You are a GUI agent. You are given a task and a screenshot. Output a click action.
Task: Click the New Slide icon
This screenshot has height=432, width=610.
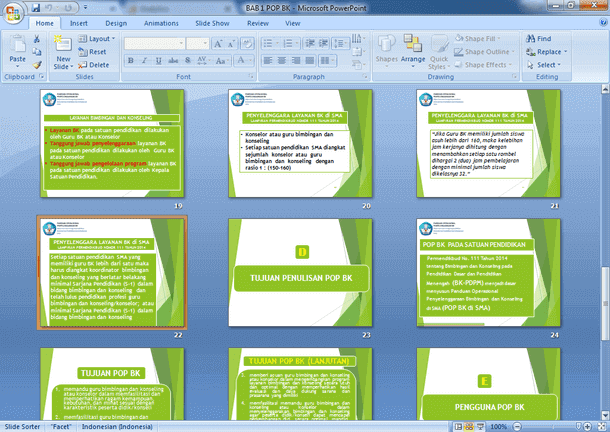(63, 43)
